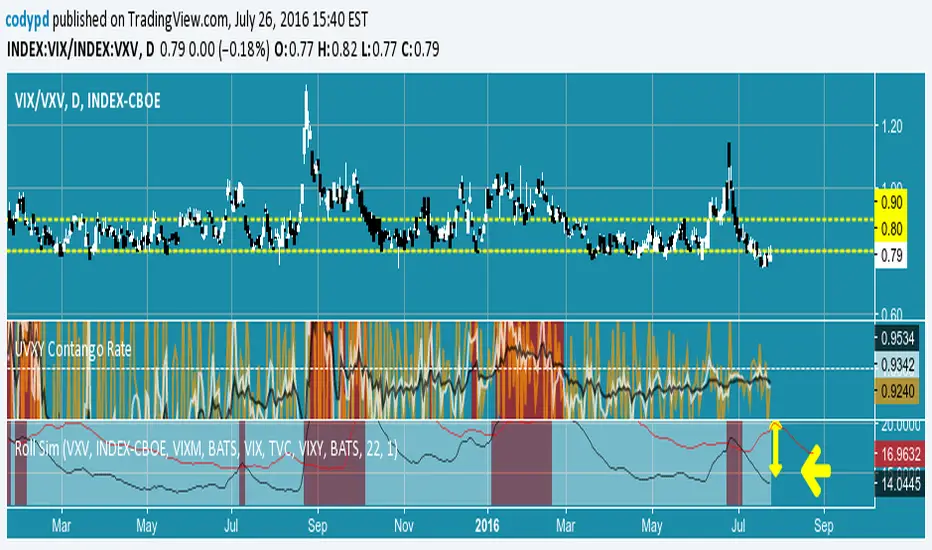This screenshot has height=550, width=932.
Task: Open the codypd author profile link
Action: point(27,20)
